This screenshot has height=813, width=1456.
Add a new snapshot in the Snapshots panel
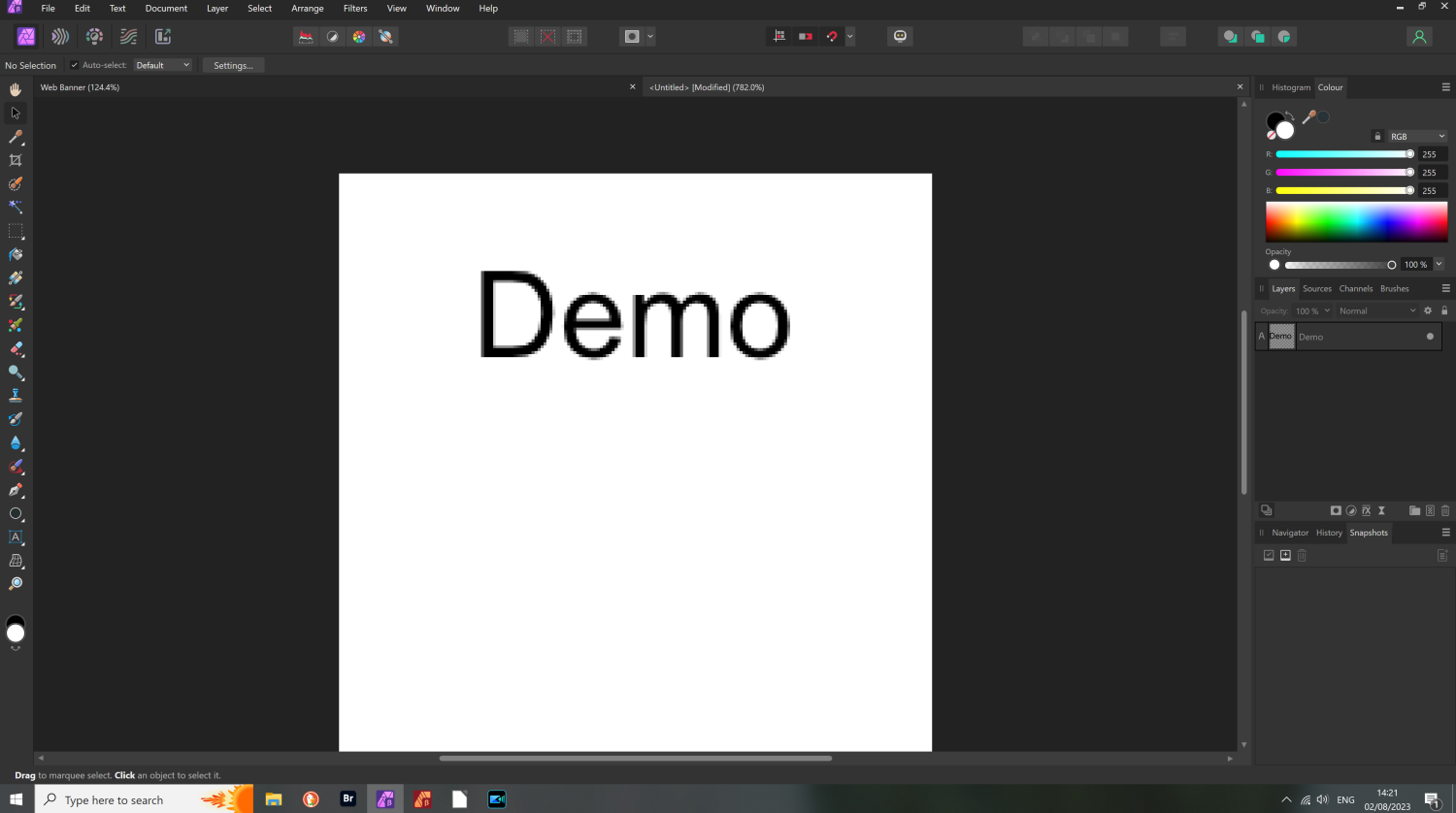[1285, 555]
